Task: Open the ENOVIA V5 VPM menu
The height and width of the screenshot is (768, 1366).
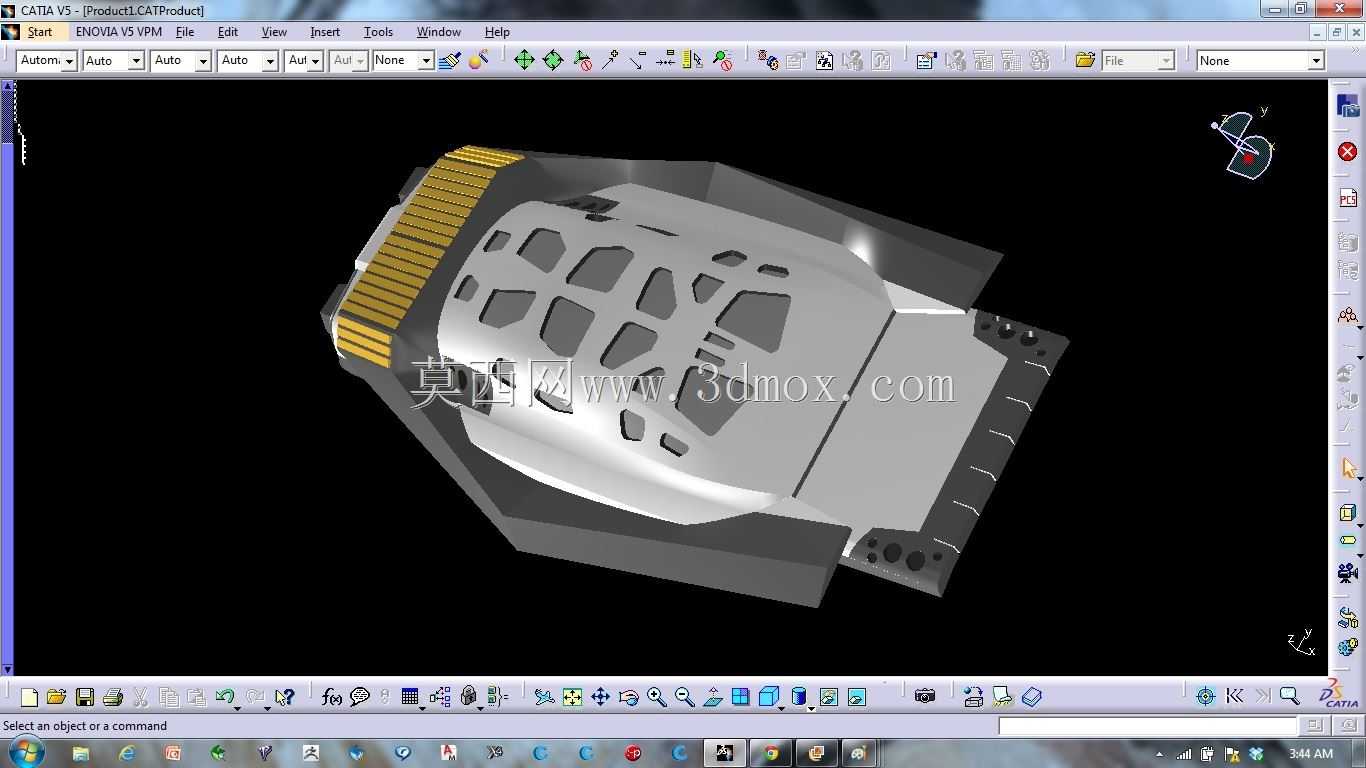Action: pyautogui.click(x=119, y=32)
